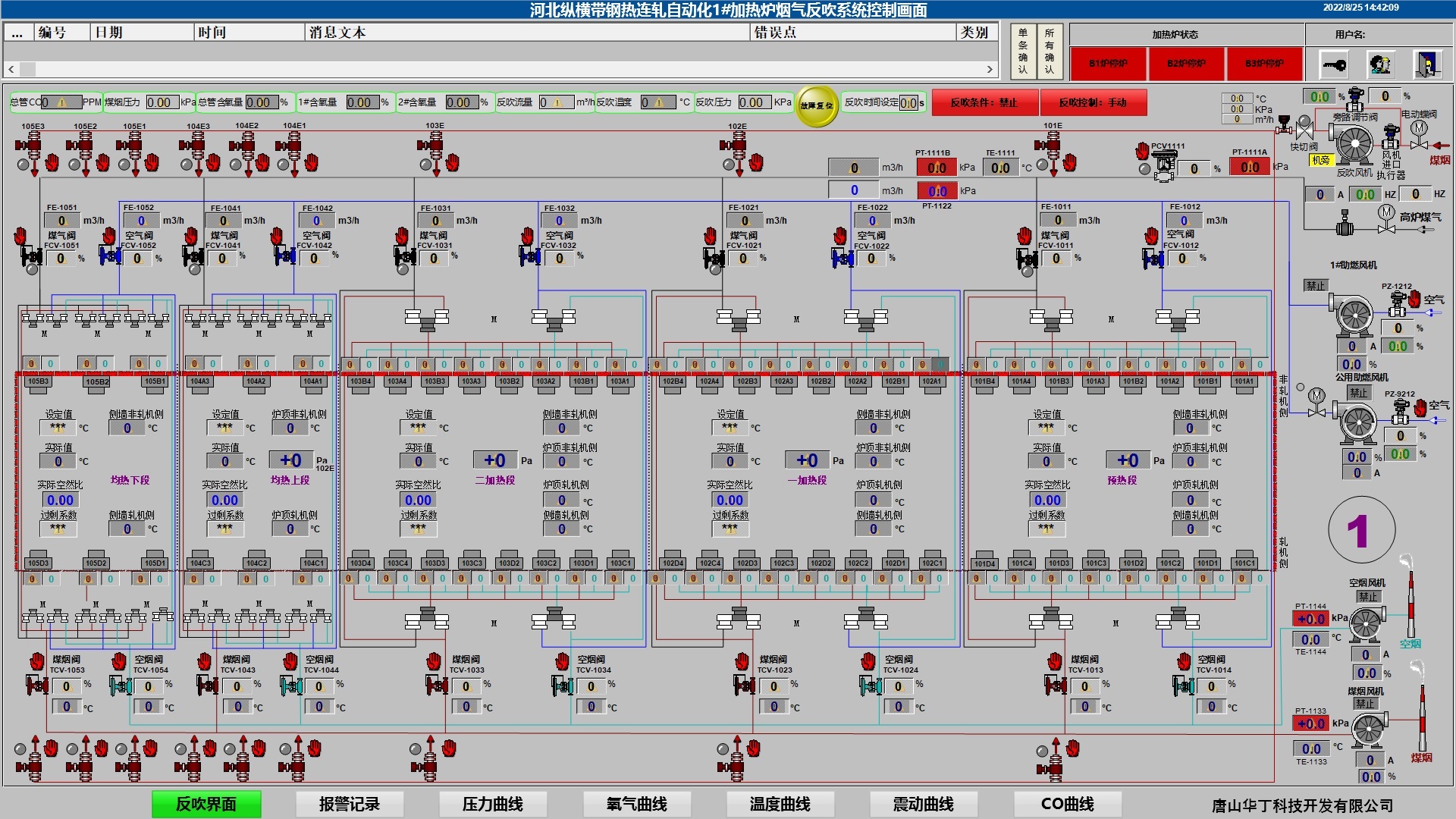Click the 快切阀 quick-cut valve symbol
This screenshot has height=819, width=1456.
coord(1305,130)
